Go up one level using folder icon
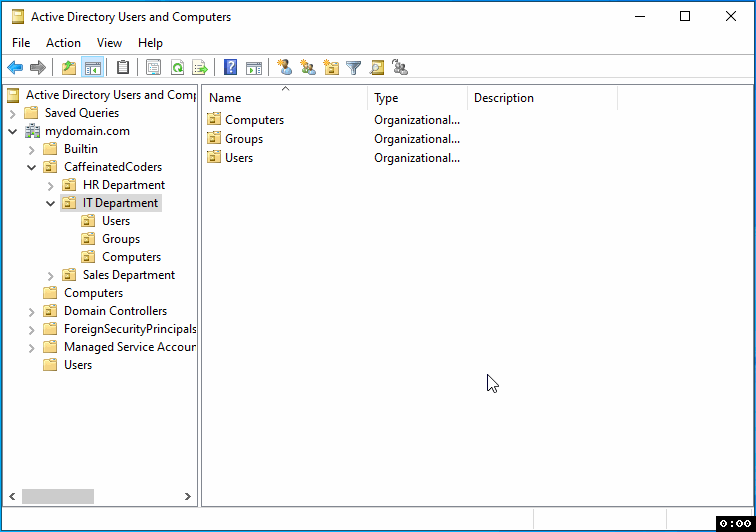The height and width of the screenshot is (532, 756). pyautogui.click(x=69, y=68)
